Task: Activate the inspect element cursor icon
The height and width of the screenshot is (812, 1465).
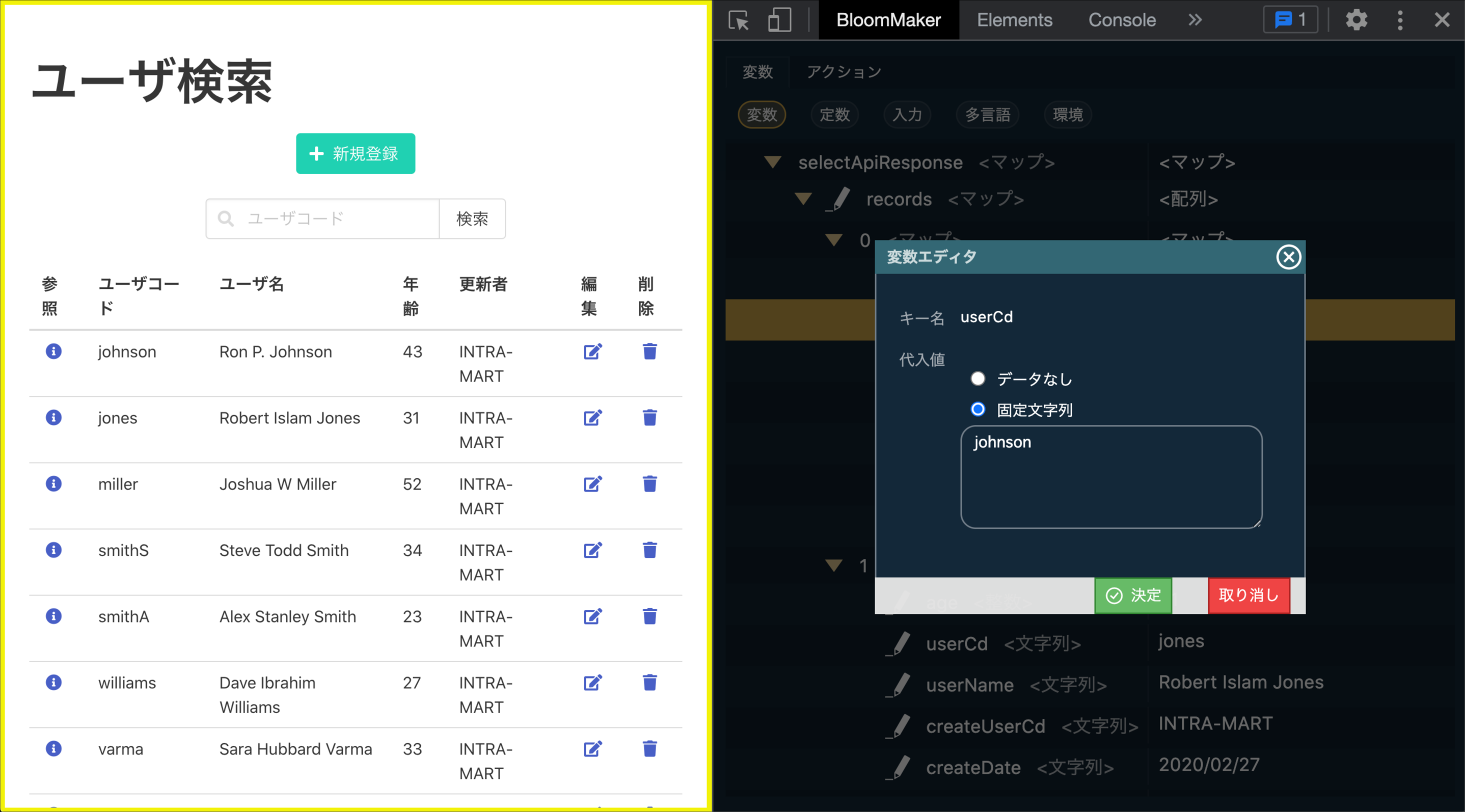Action: click(739, 20)
